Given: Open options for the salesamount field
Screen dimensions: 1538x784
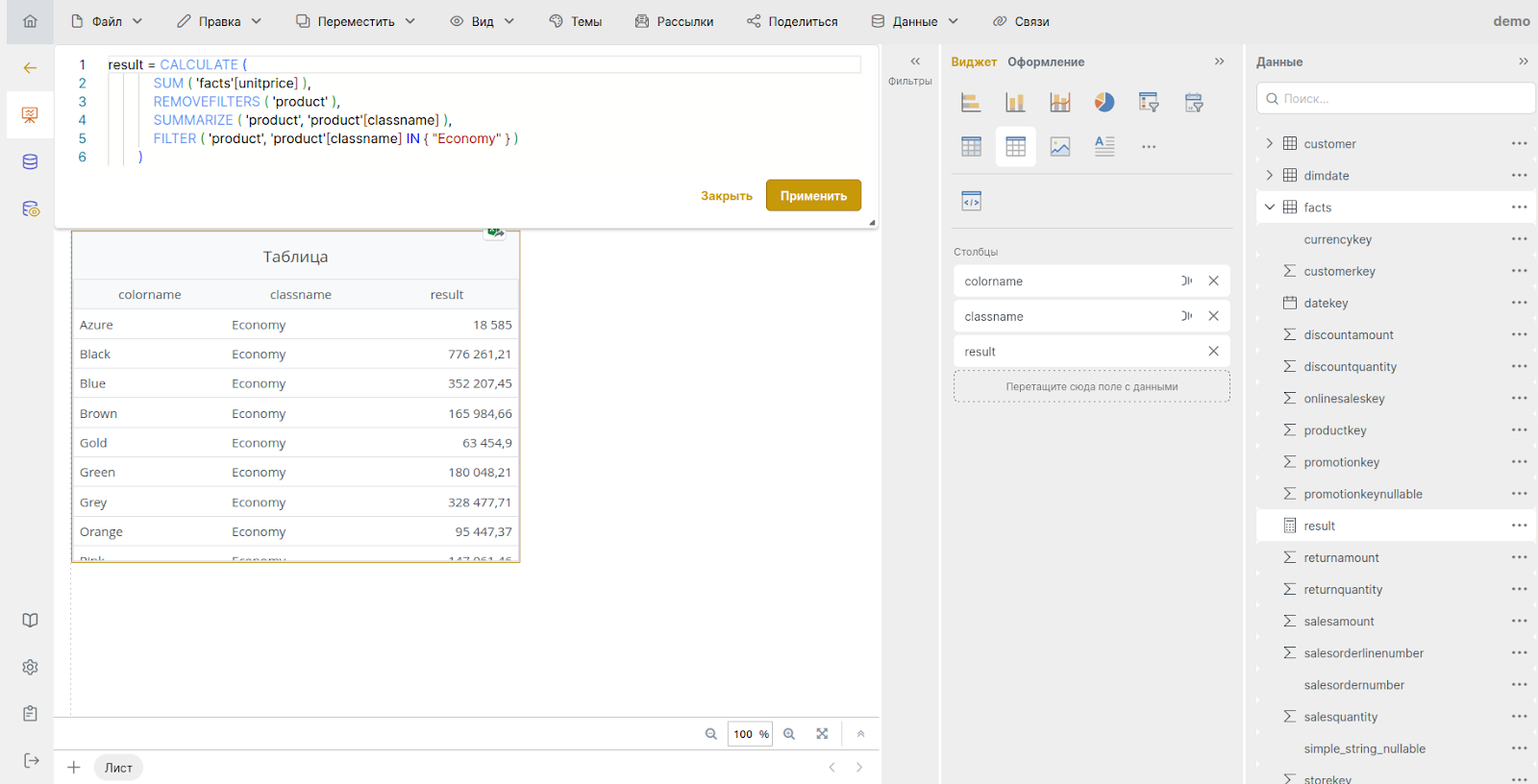Looking at the screenshot, I should point(1519,621).
